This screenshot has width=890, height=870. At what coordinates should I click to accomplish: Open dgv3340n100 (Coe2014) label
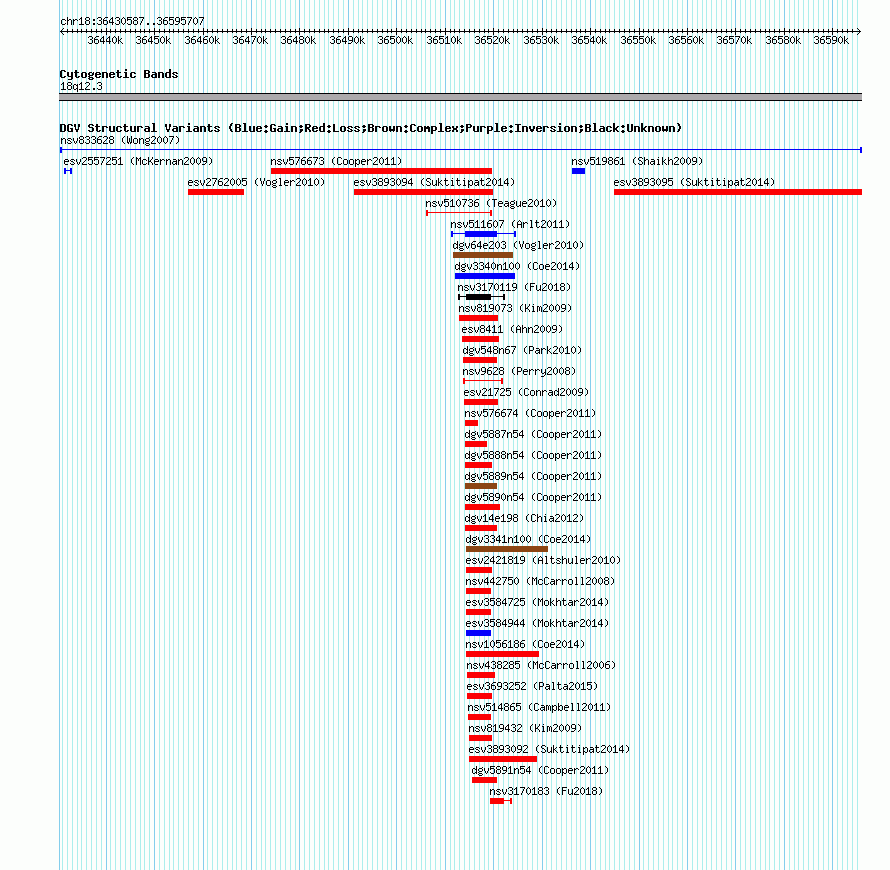(x=517, y=266)
